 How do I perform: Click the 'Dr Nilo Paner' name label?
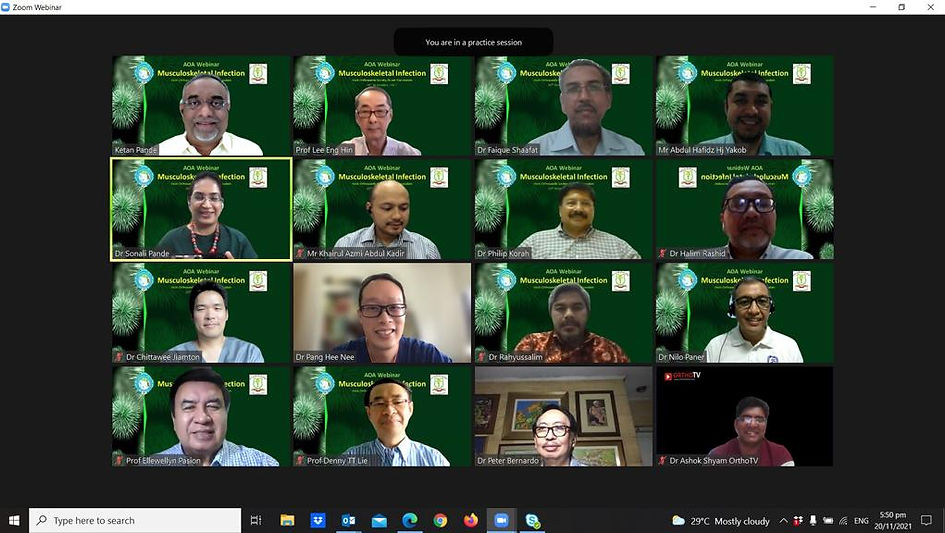pyautogui.click(x=682, y=357)
